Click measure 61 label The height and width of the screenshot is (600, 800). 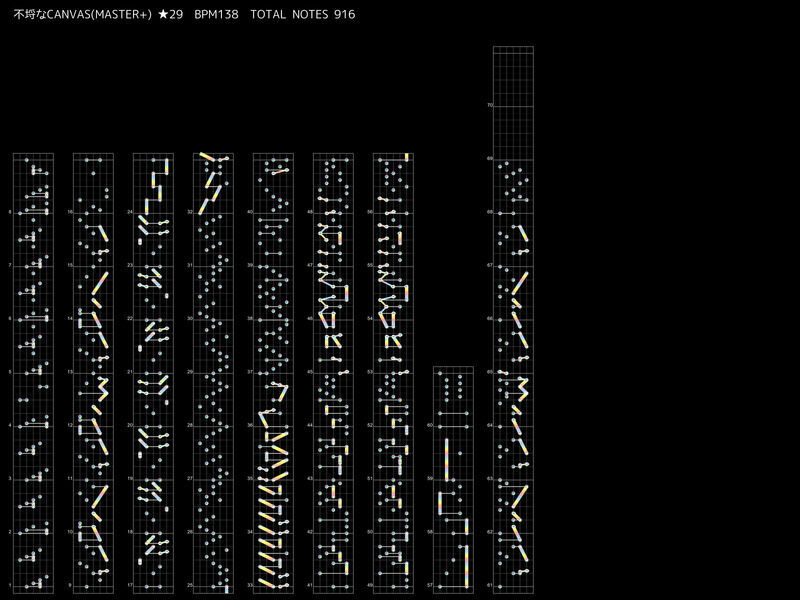(489, 585)
